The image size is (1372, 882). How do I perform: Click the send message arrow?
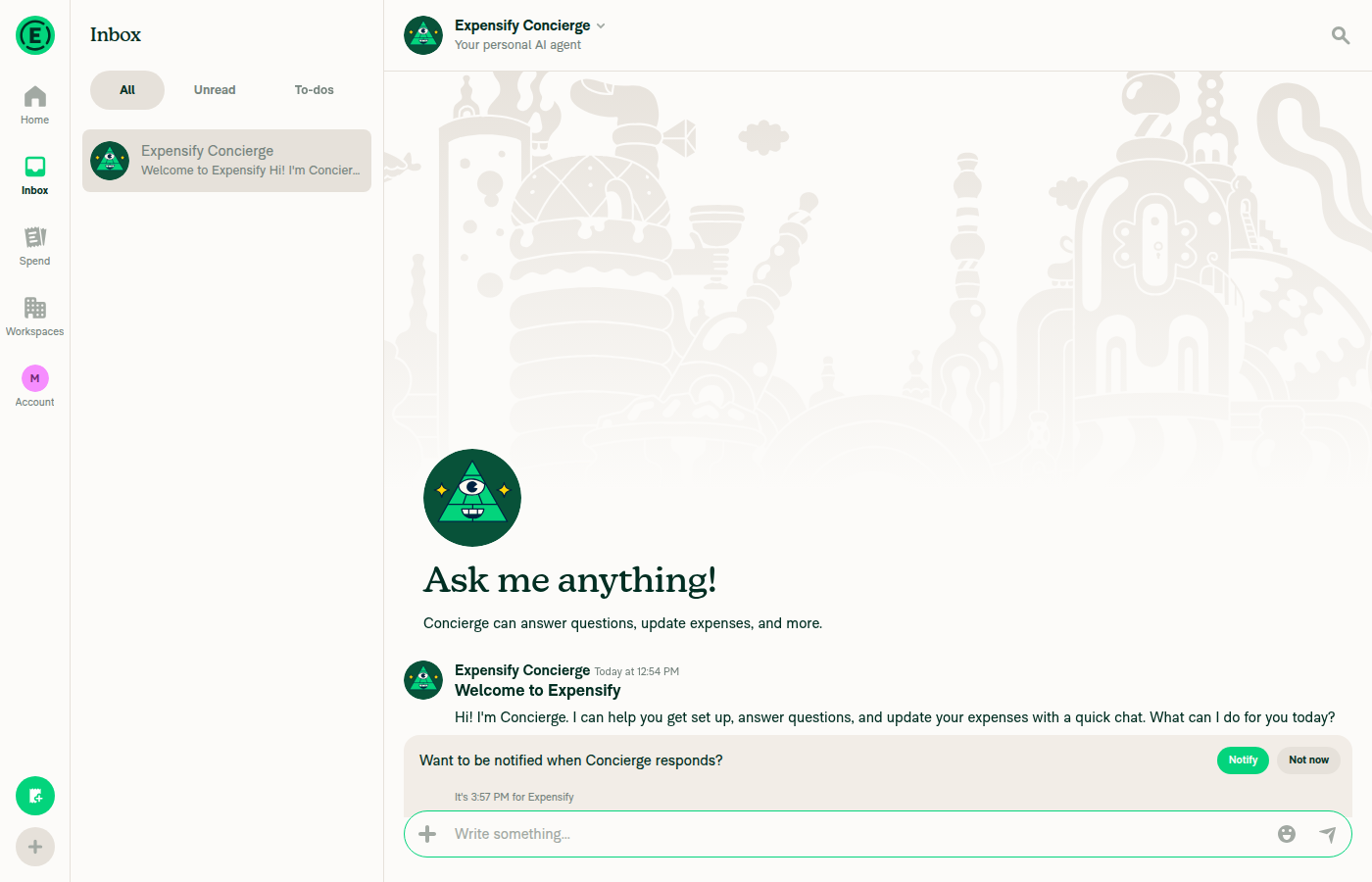(x=1328, y=834)
